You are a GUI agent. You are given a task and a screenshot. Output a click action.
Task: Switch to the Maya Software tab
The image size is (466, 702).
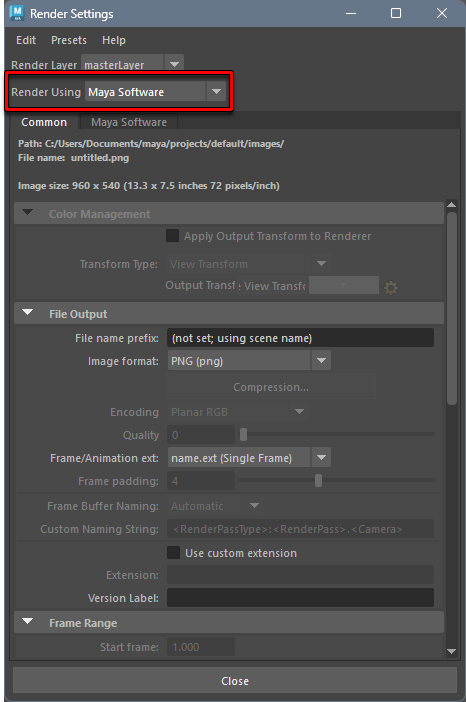pos(129,122)
